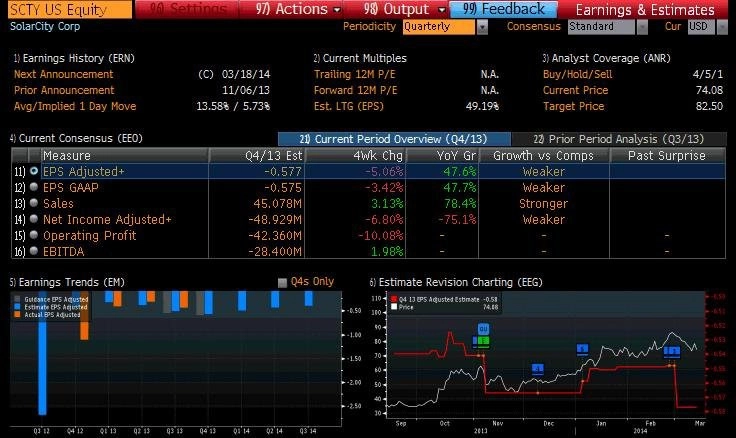
Task: Open 1) Earnings History (ERN)
Action: click(x=74, y=58)
